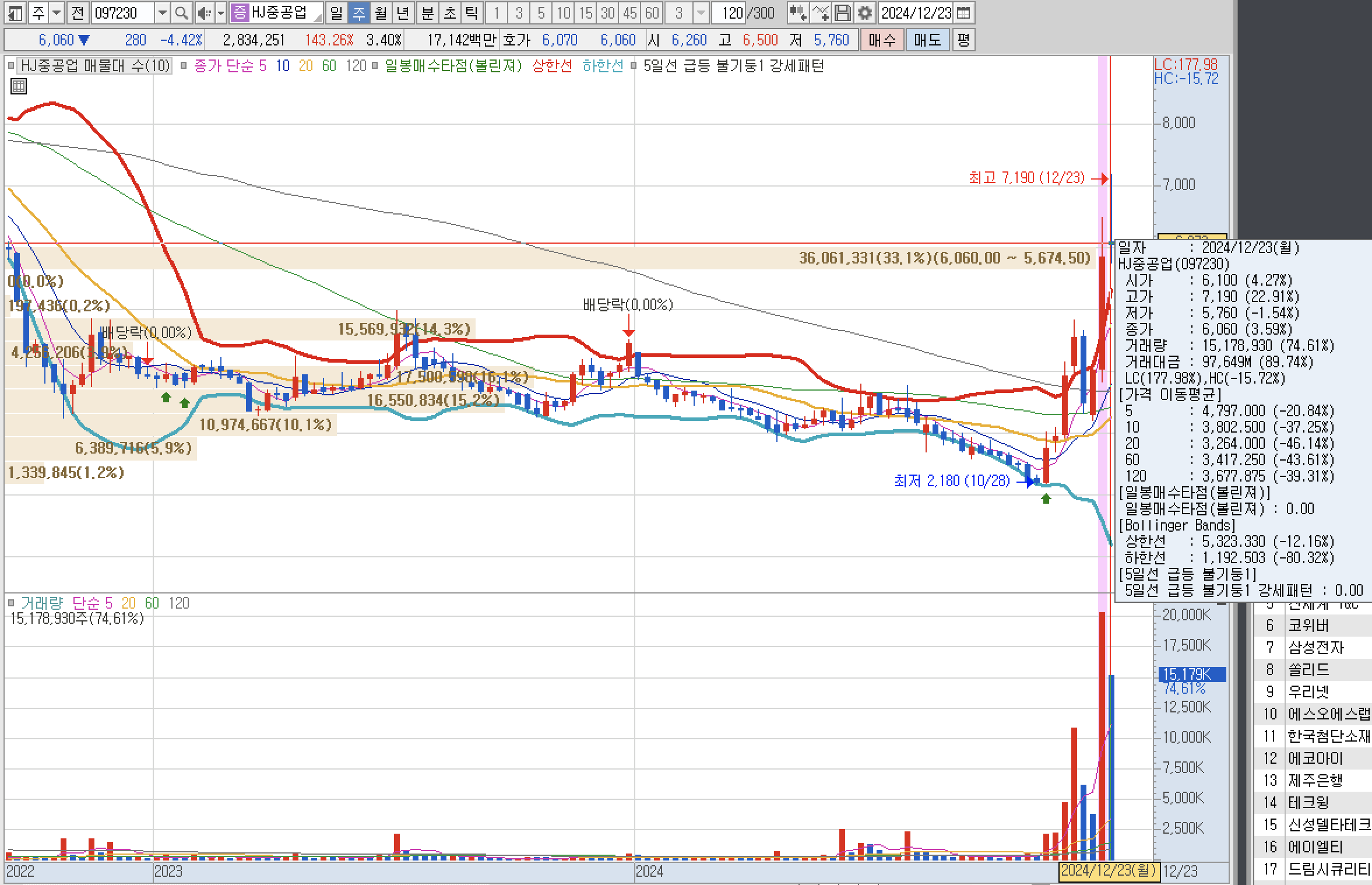The width and height of the screenshot is (1372, 885).
Task: Toggle the left panel collapse icon
Action: [15, 13]
